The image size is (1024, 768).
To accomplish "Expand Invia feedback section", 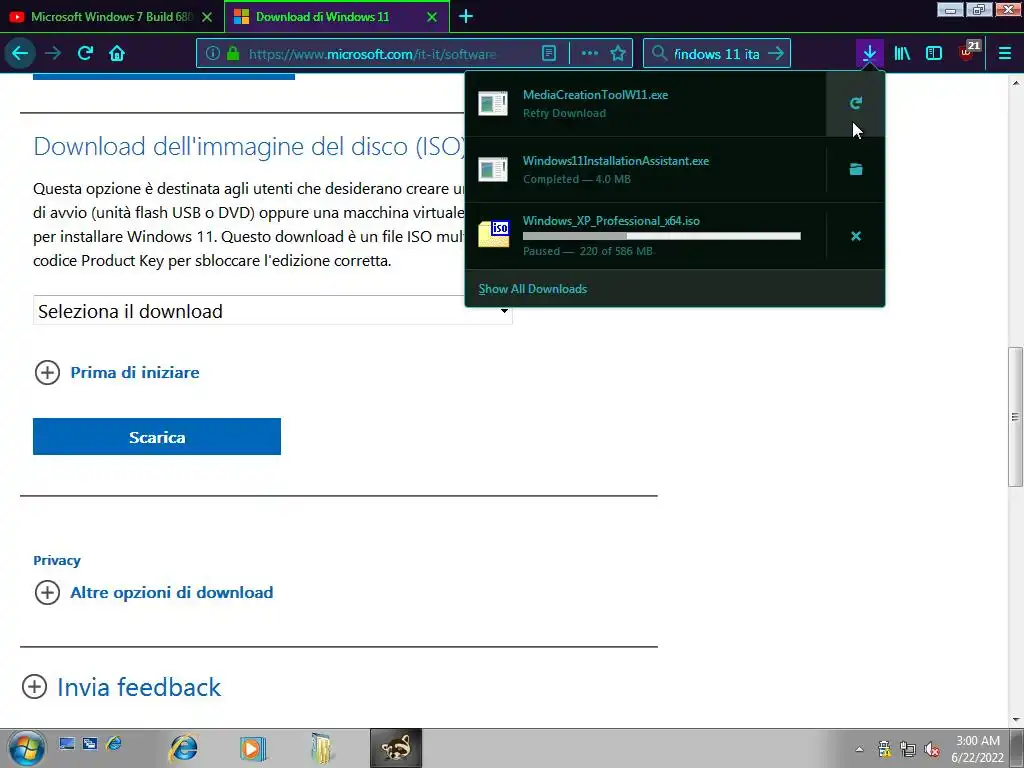I will click(x=121, y=687).
